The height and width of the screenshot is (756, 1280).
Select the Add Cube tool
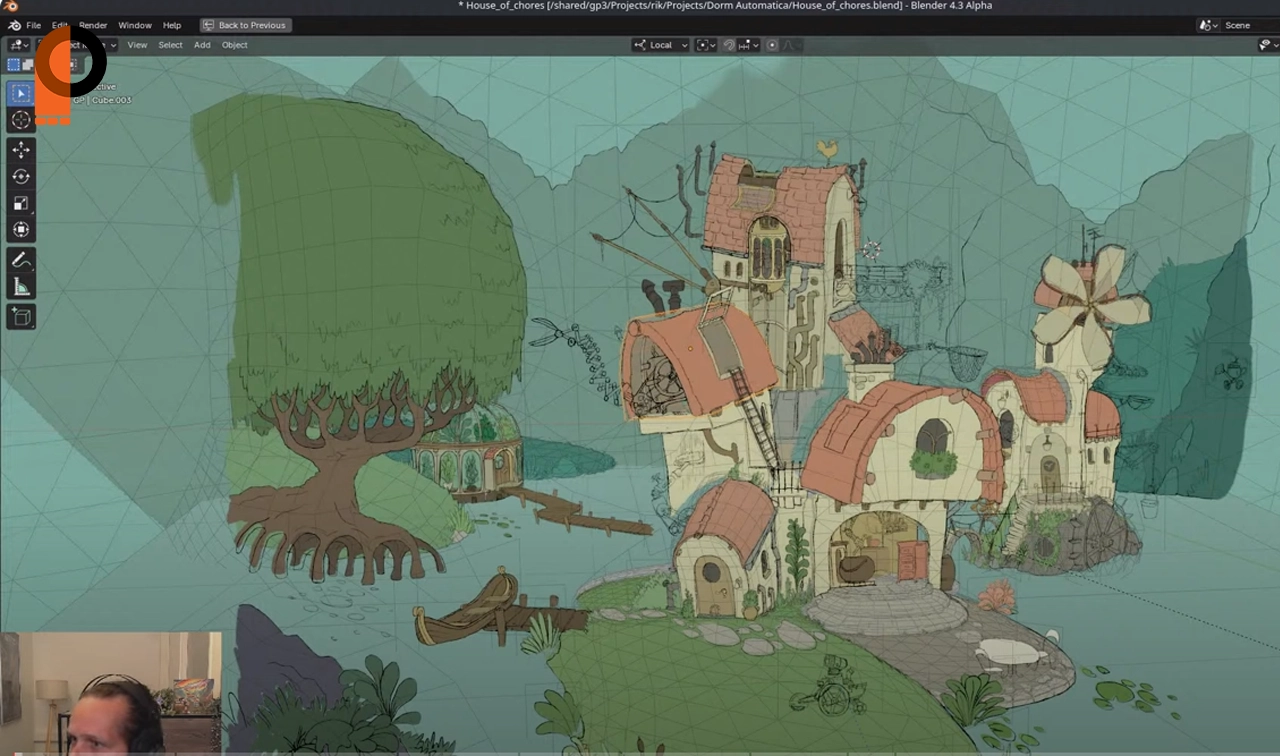pyautogui.click(x=20, y=318)
